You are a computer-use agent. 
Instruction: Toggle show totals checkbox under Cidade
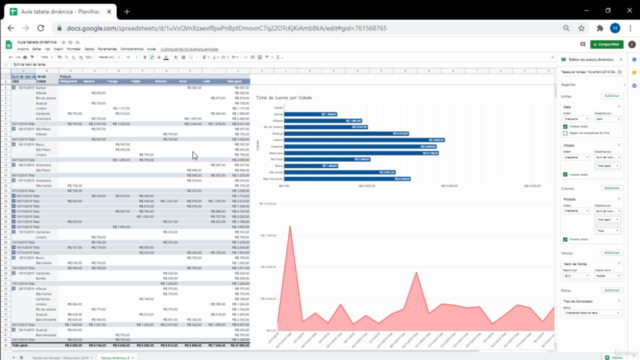tap(565, 175)
